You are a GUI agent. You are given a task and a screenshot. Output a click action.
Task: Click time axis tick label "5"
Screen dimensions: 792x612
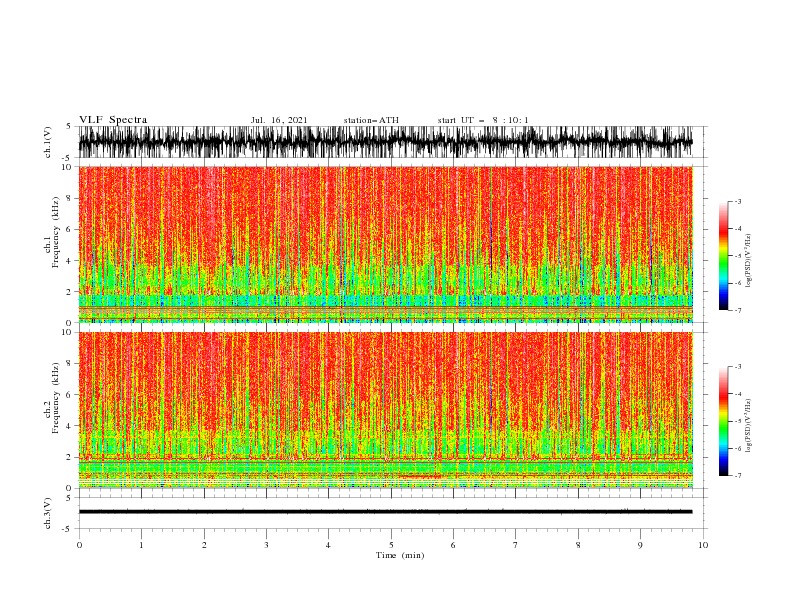click(x=391, y=545)
